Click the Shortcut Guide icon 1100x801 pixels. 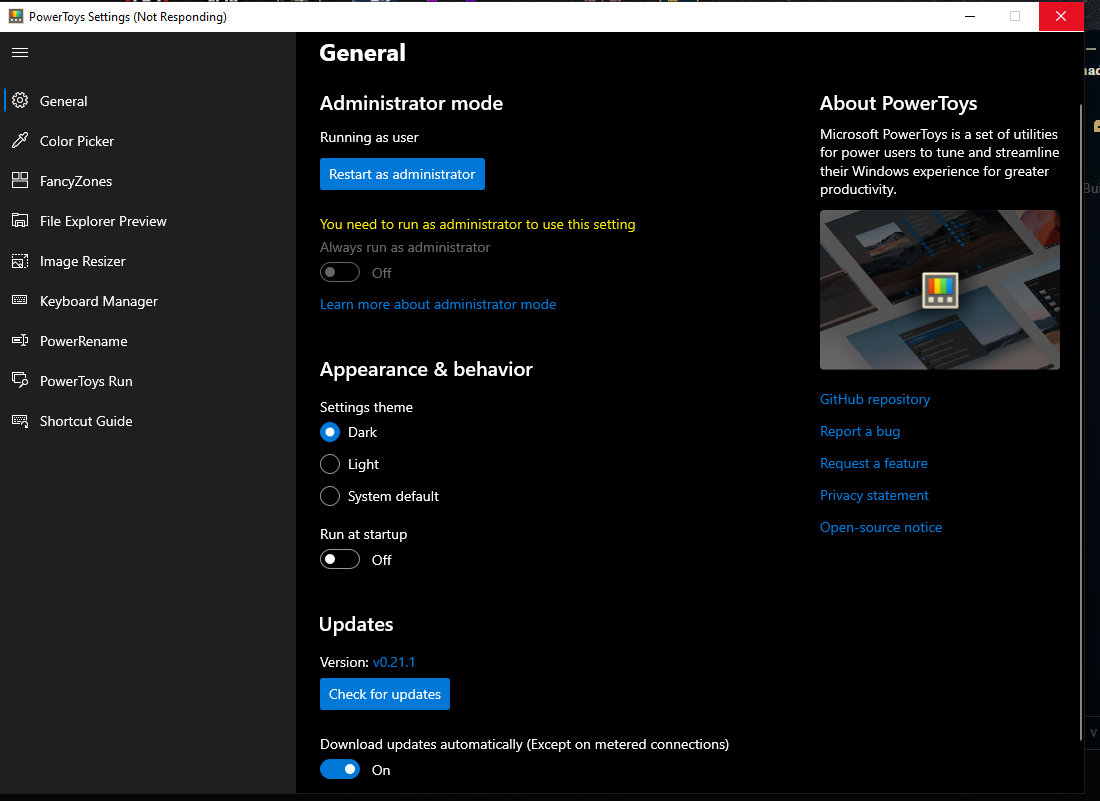point(20,421)
